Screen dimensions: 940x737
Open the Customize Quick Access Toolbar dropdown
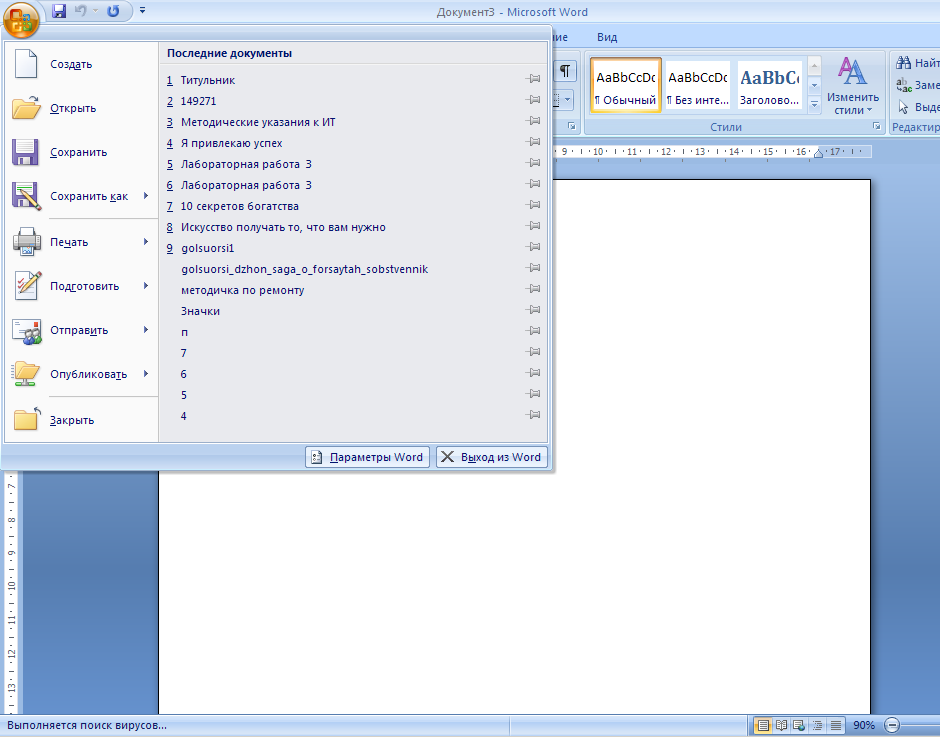point(142,12)
